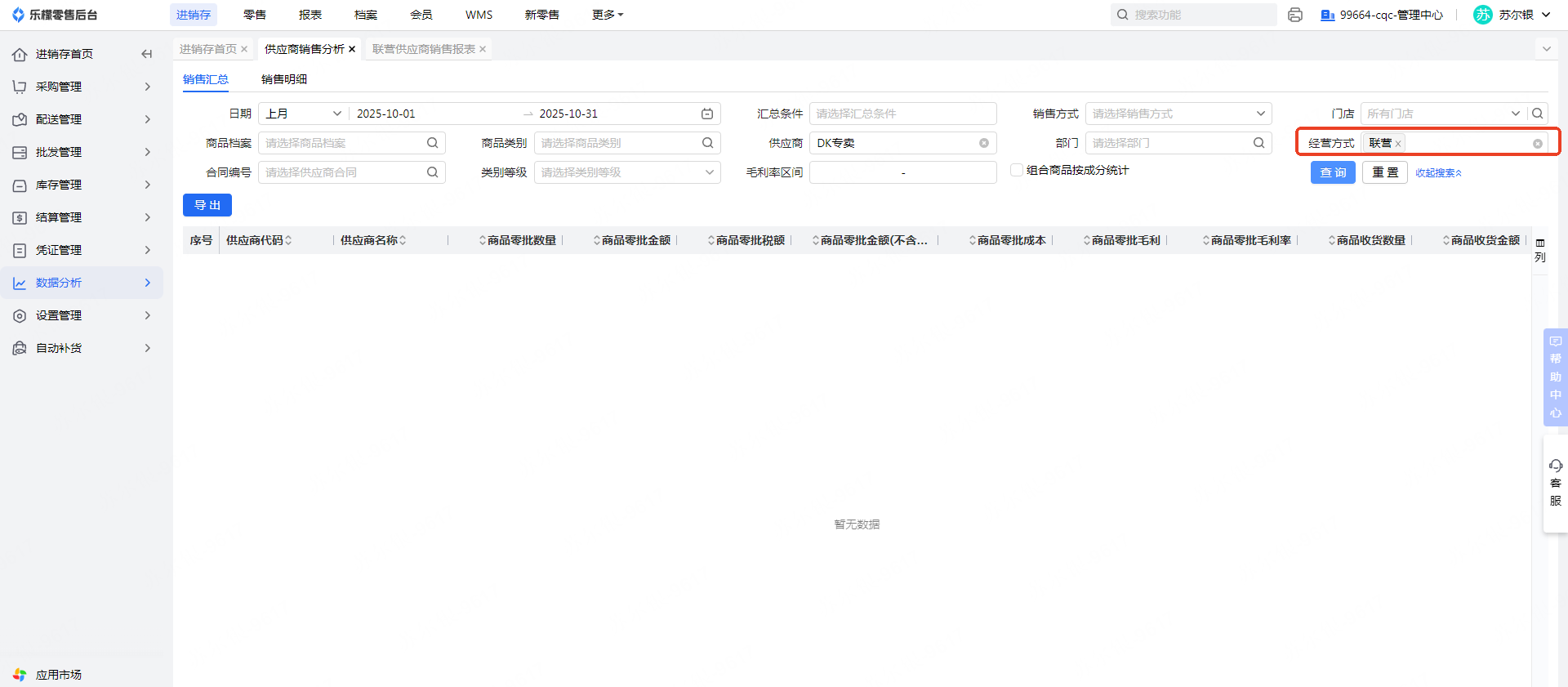Clear the 供应商 DK专卖 field
Screen dimensions: 1568x687
click(x=984, y=143)
